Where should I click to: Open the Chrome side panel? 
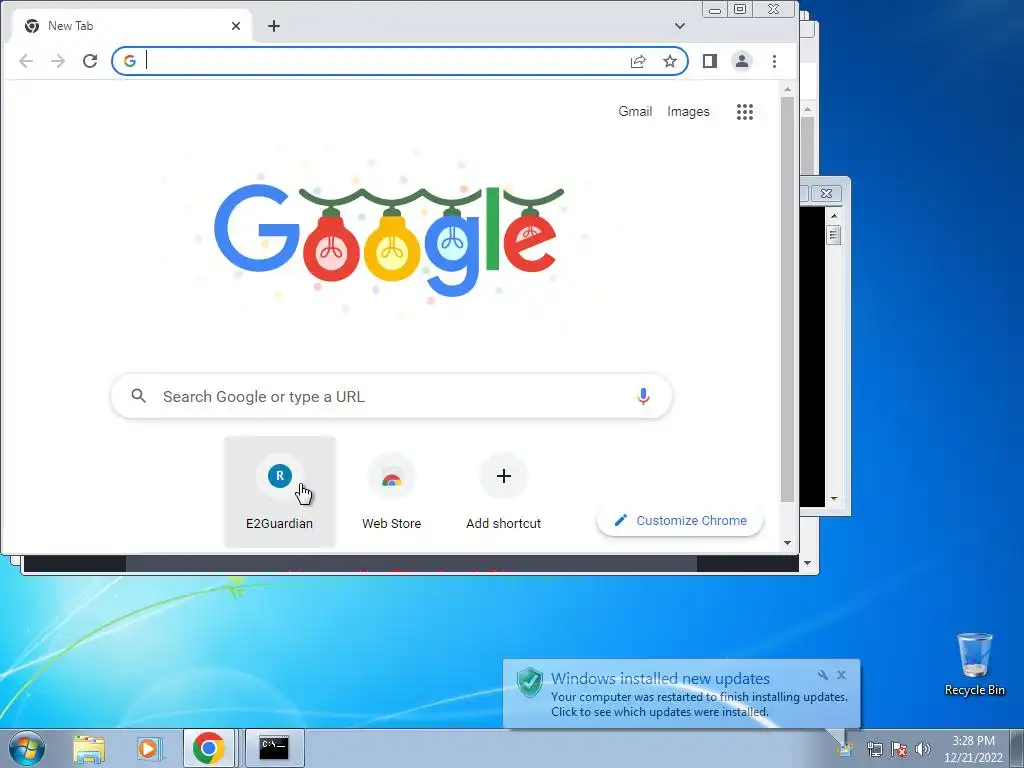[x=710, y=61]
